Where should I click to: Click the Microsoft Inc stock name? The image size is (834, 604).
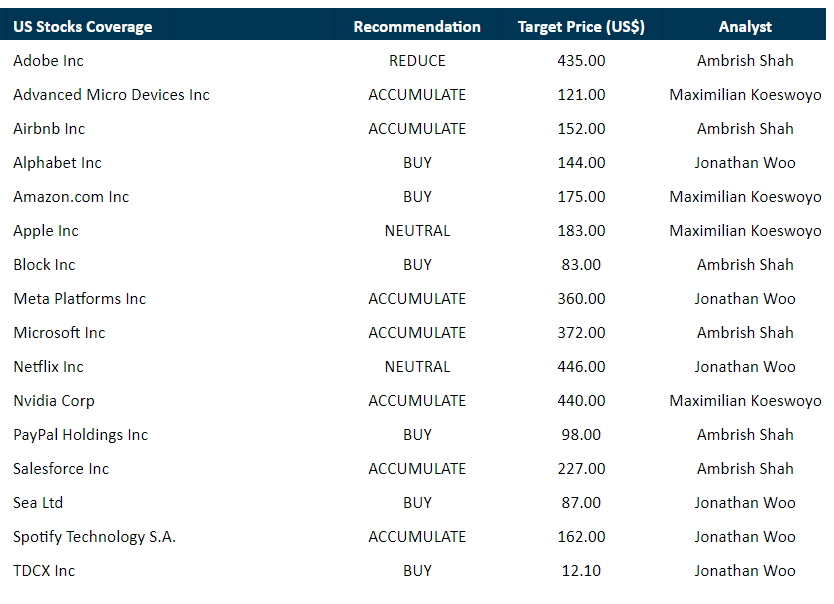tap(59, 333)
